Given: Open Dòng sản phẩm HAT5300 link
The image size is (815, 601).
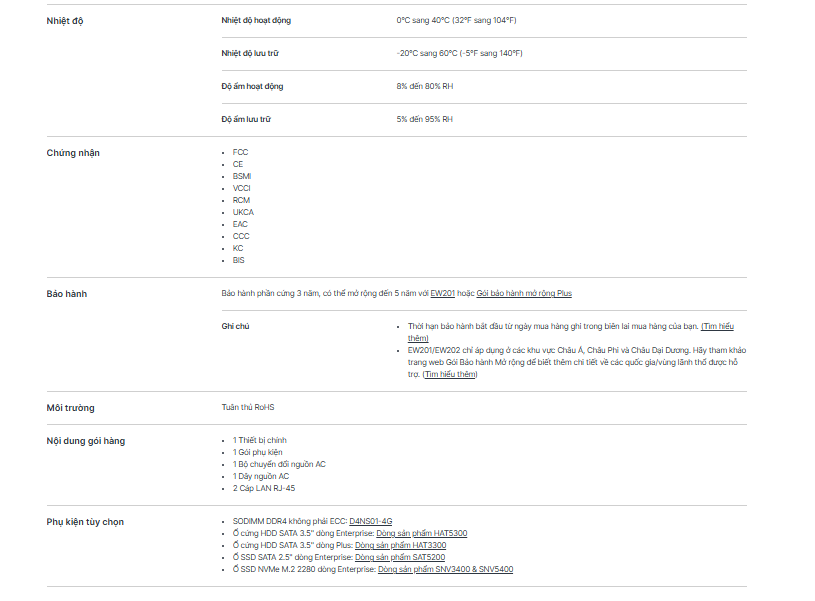Looking at the screenshot, I should [422, 533].
